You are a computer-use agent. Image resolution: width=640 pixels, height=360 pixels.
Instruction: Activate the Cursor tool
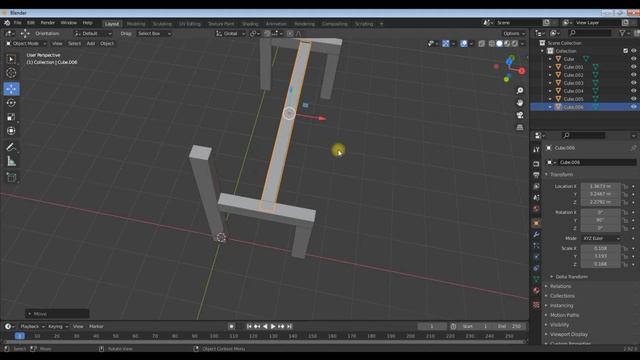click(11, 73)
